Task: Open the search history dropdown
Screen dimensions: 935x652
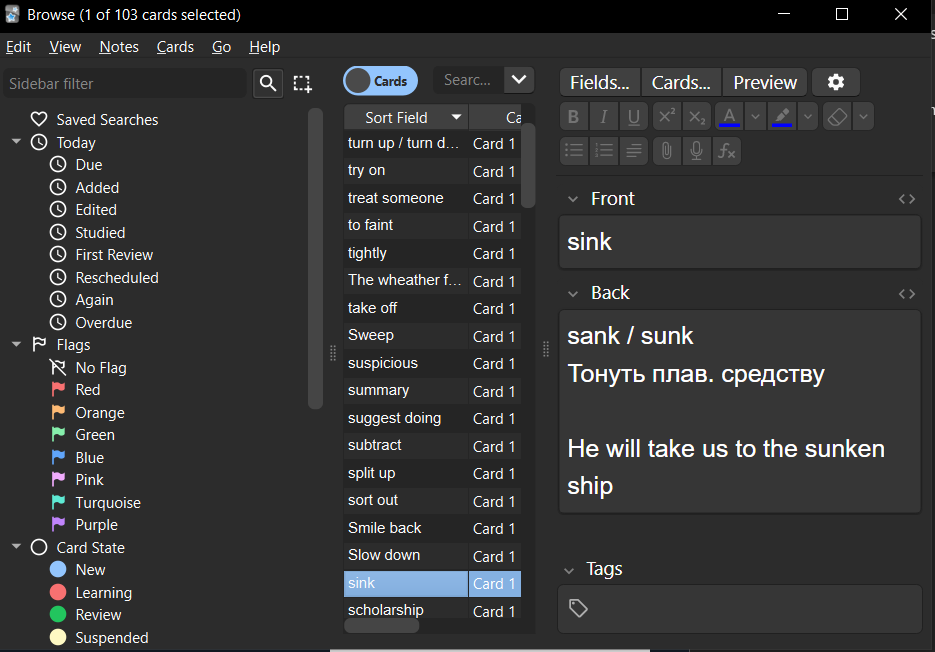Action: pyautogui.click(x=519, y=80)
